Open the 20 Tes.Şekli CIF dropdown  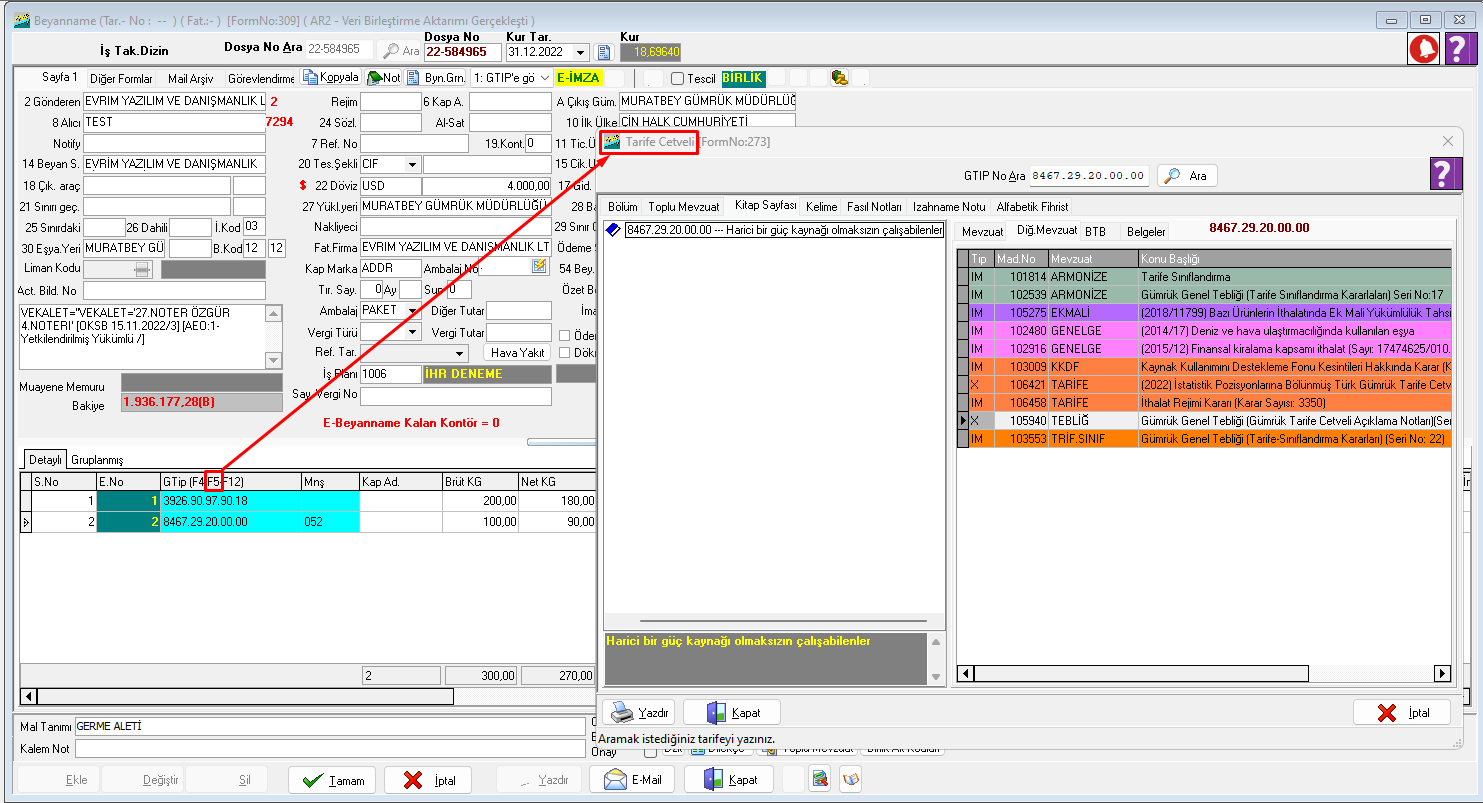point(413,164)
